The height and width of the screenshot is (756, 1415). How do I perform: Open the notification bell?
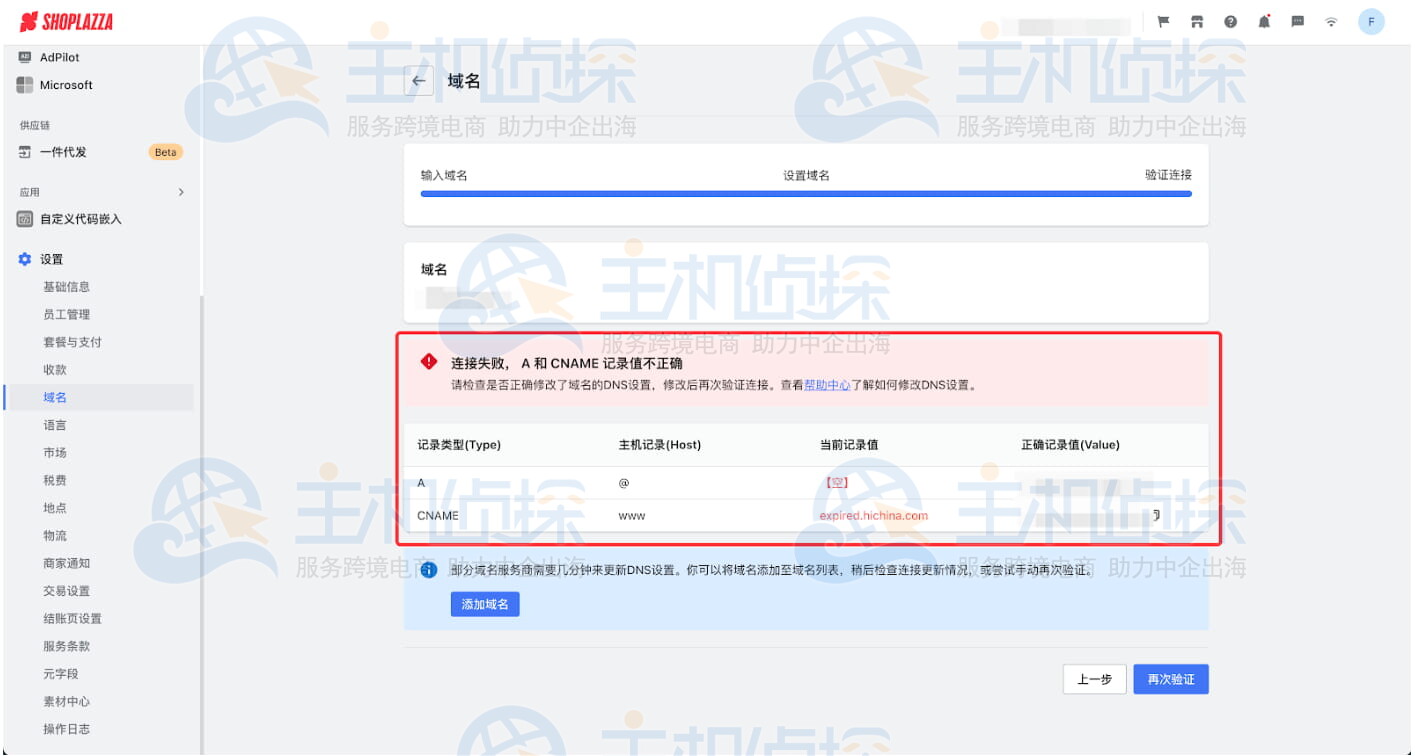point(1263,21)
